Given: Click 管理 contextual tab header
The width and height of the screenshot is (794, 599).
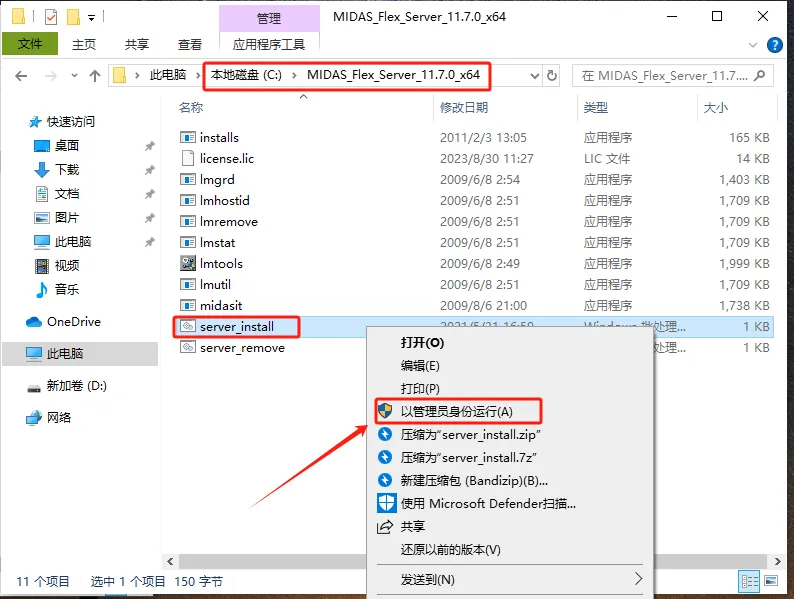Looking at the screenshot, I should pyautogui.click(x=269, y=18).
